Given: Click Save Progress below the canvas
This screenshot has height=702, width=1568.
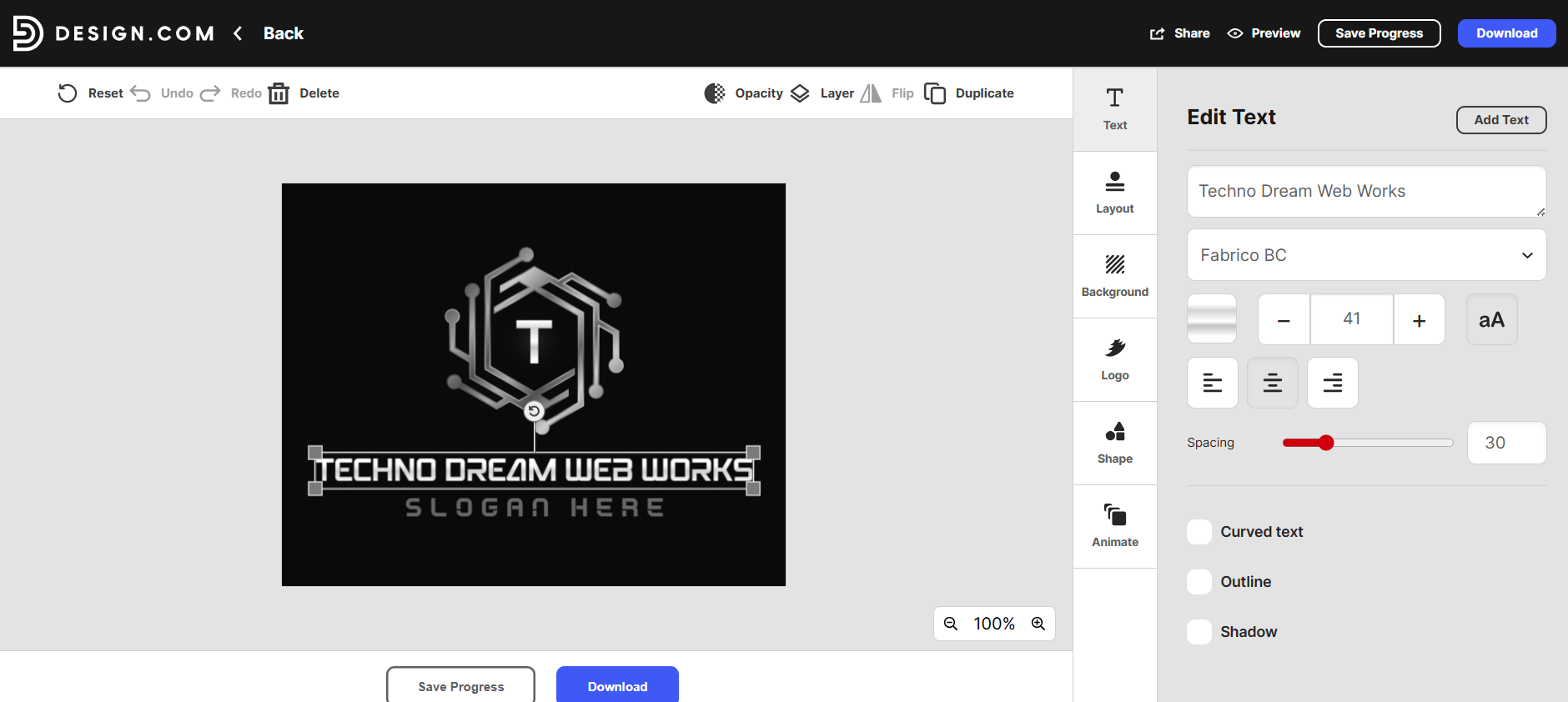Looking at the screenshot, I should coord(460,685).
